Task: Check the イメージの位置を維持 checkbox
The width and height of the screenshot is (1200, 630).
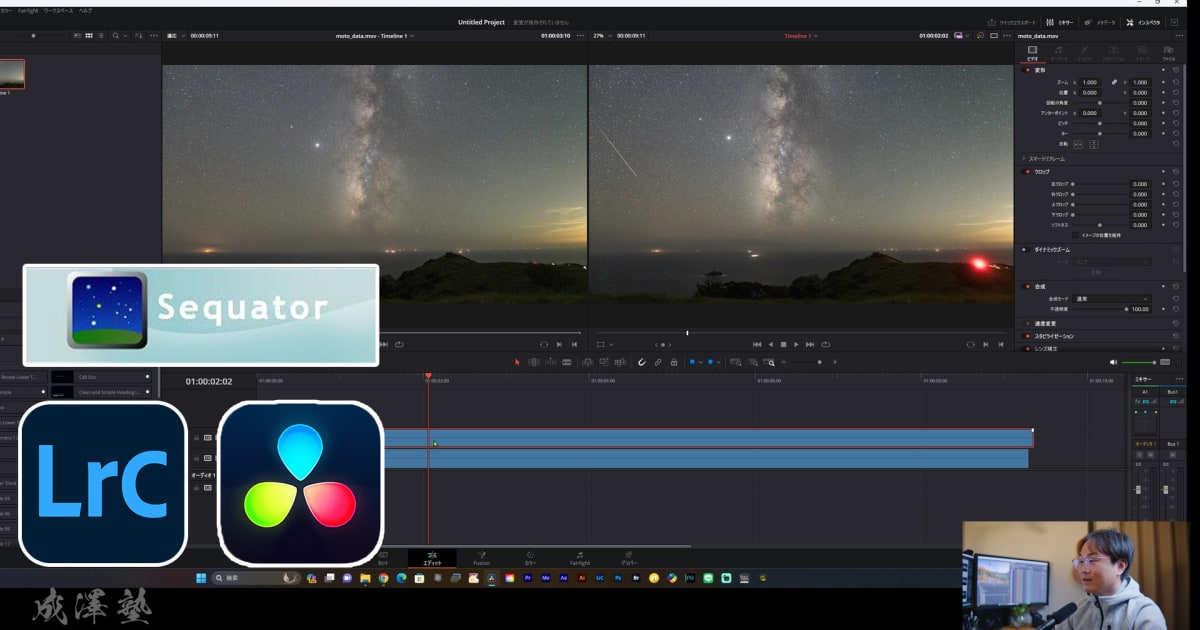Action: coord(1075,235)
